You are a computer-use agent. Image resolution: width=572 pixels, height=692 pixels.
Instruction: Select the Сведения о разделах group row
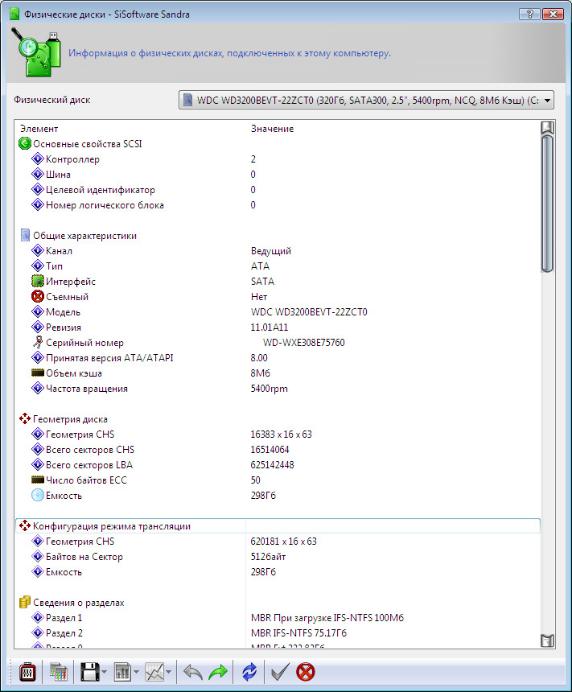click(x=278, y=602)
